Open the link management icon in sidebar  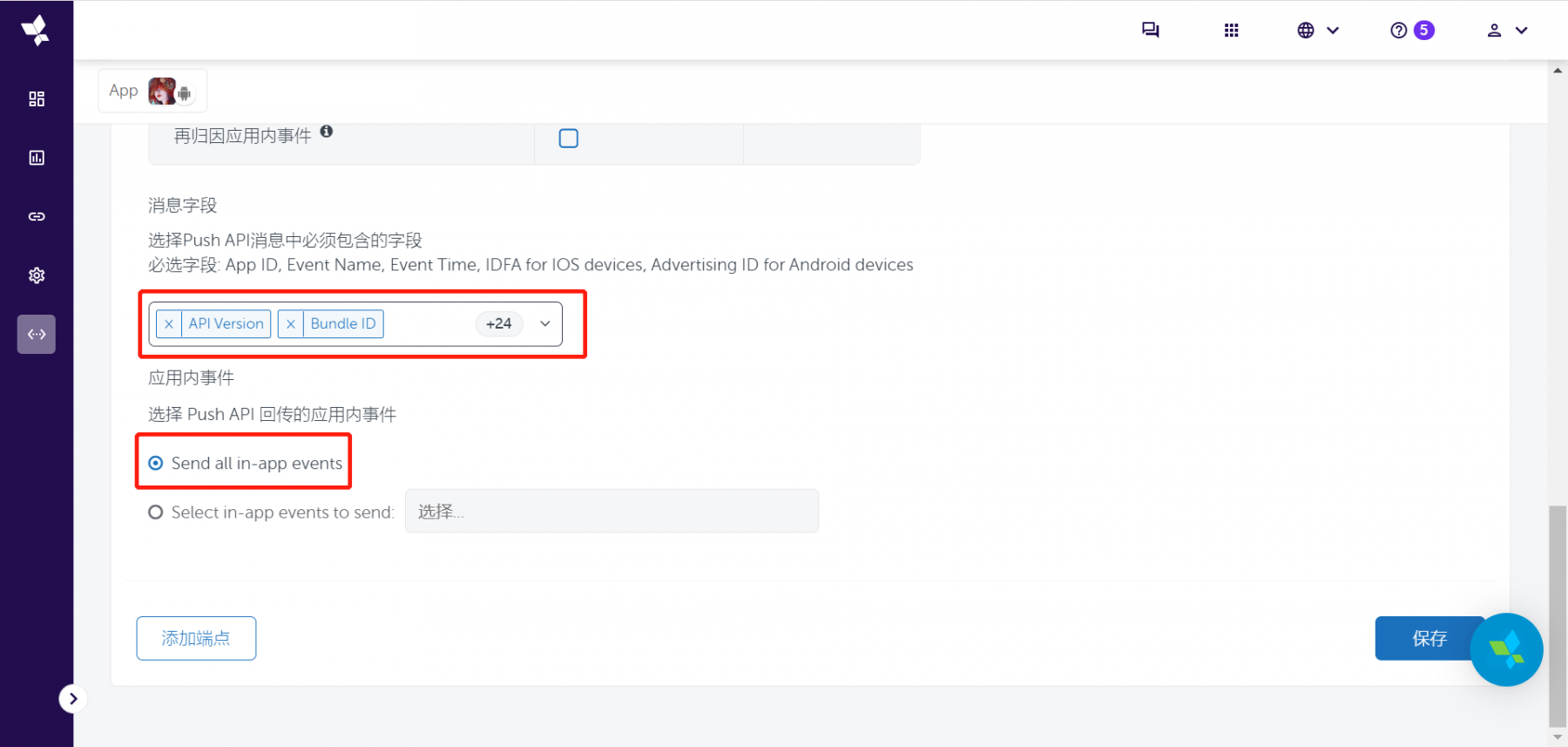(37, 216)
